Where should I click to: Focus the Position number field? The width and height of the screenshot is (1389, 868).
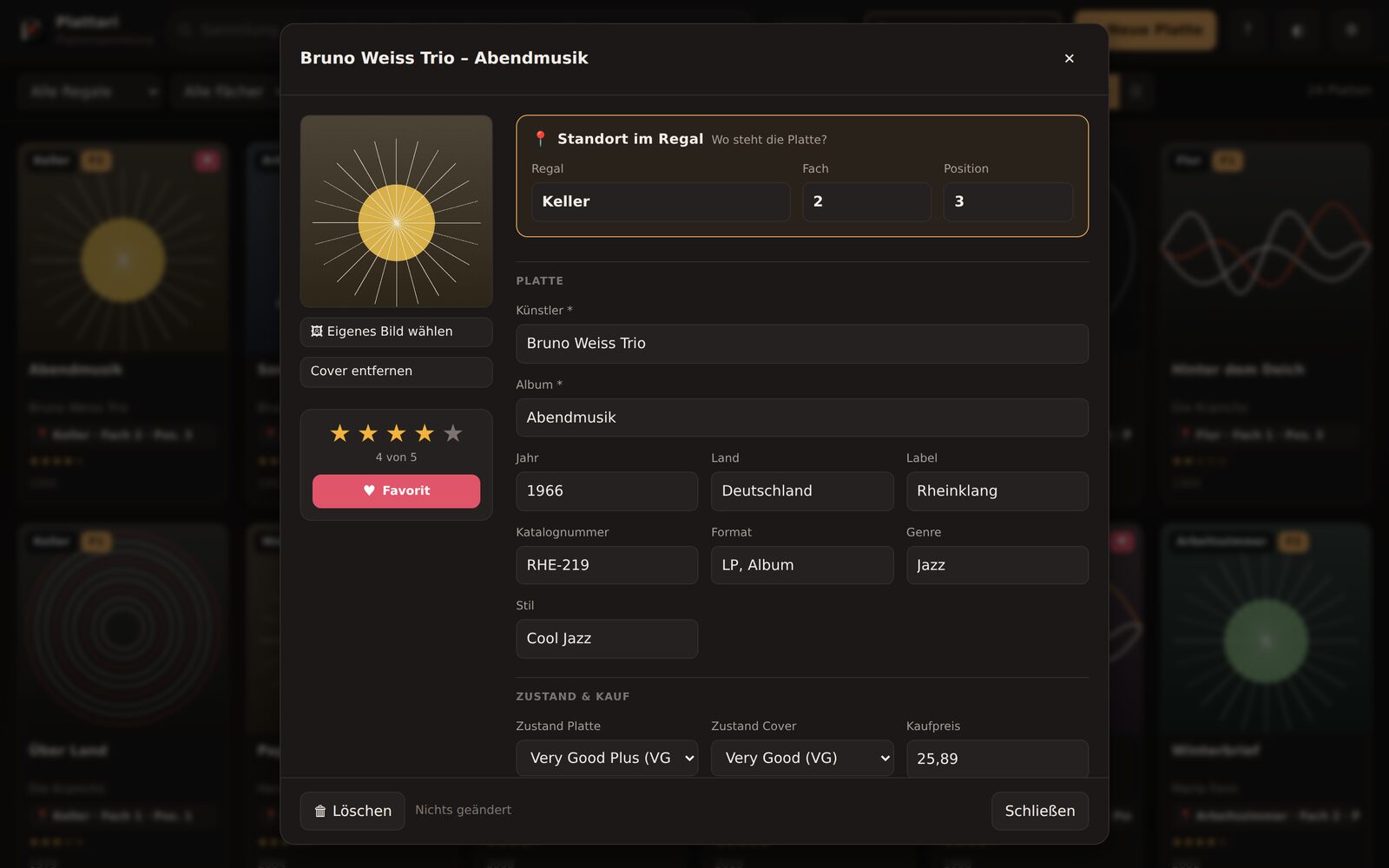[1008, 201]
